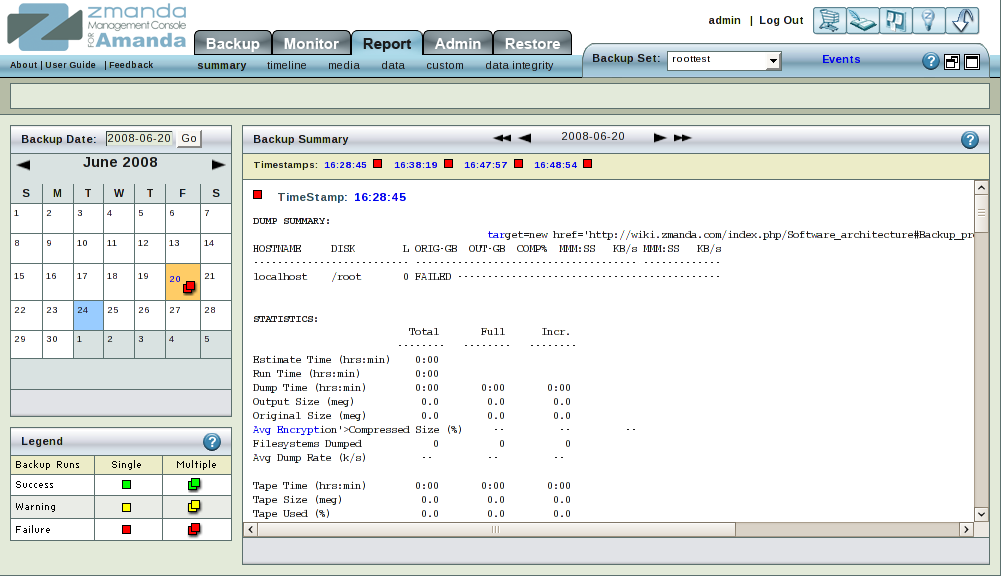Click the curved down-arrow icon
The image size is (1002, 580).
[962, 20]
